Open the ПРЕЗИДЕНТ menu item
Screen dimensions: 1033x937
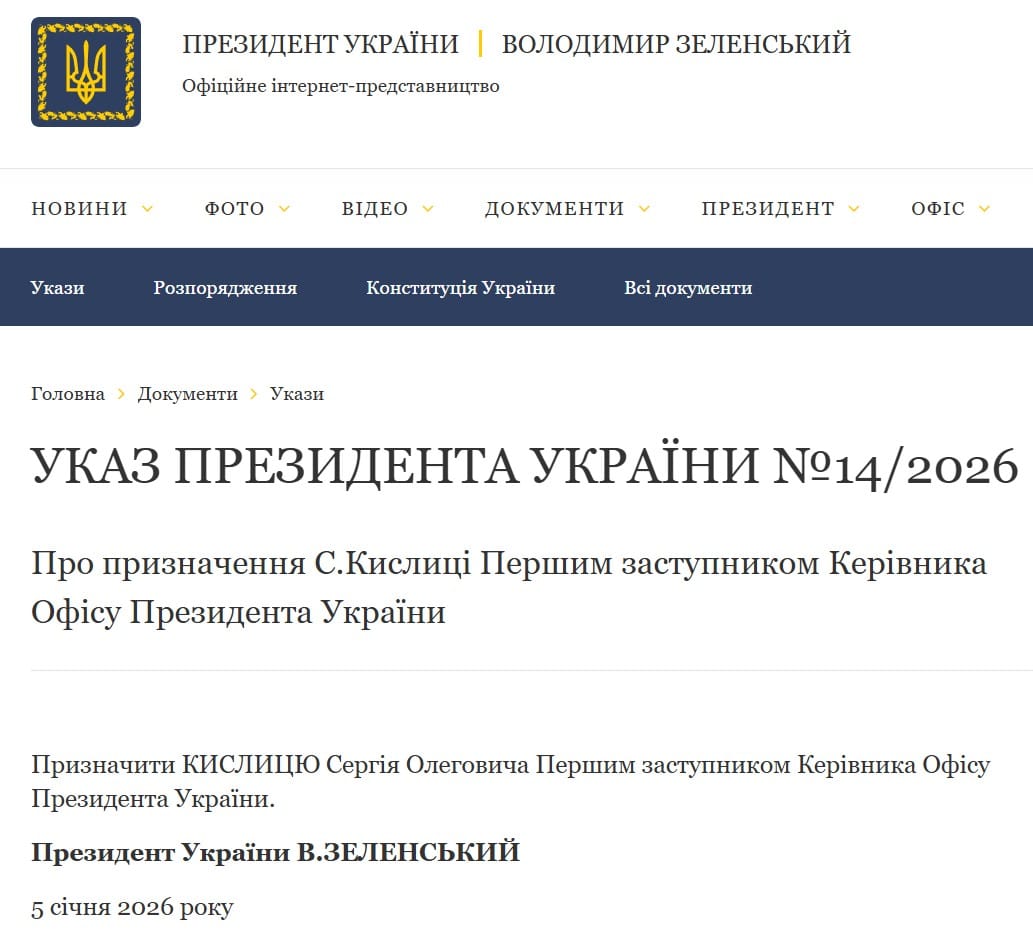click(767, 209)
